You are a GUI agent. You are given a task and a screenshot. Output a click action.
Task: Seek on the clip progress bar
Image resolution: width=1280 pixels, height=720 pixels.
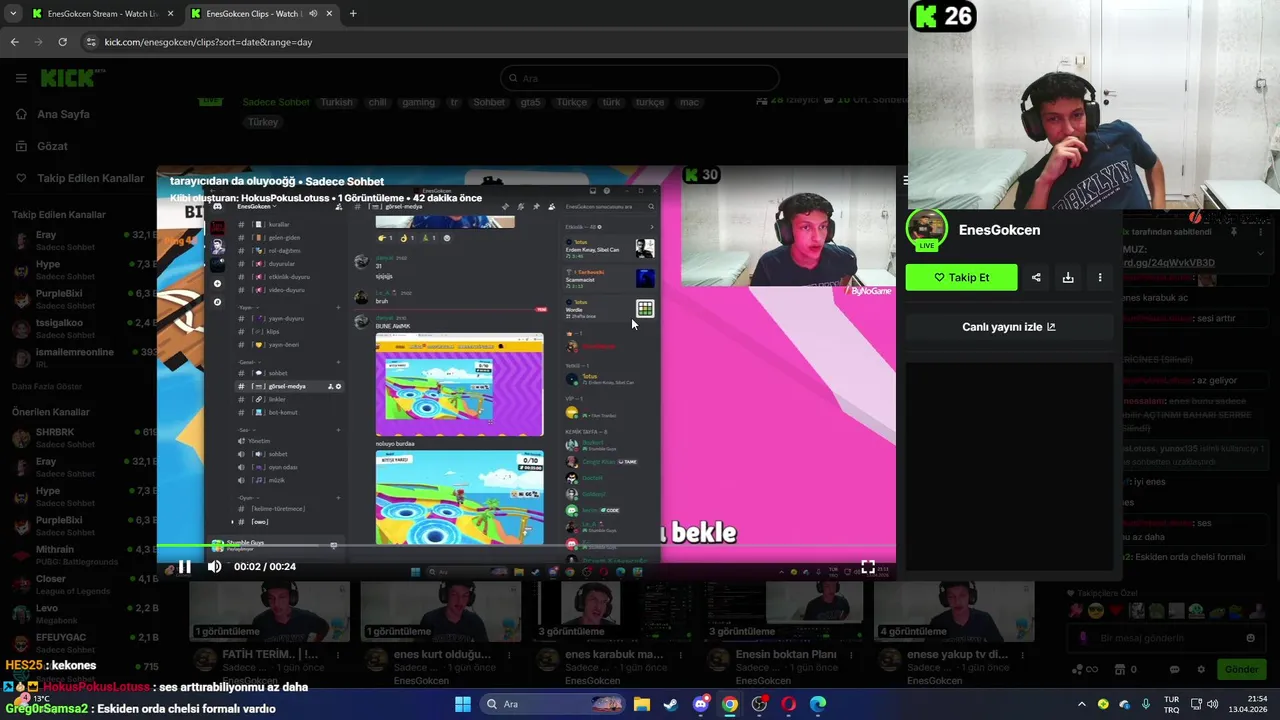point(526,548)
